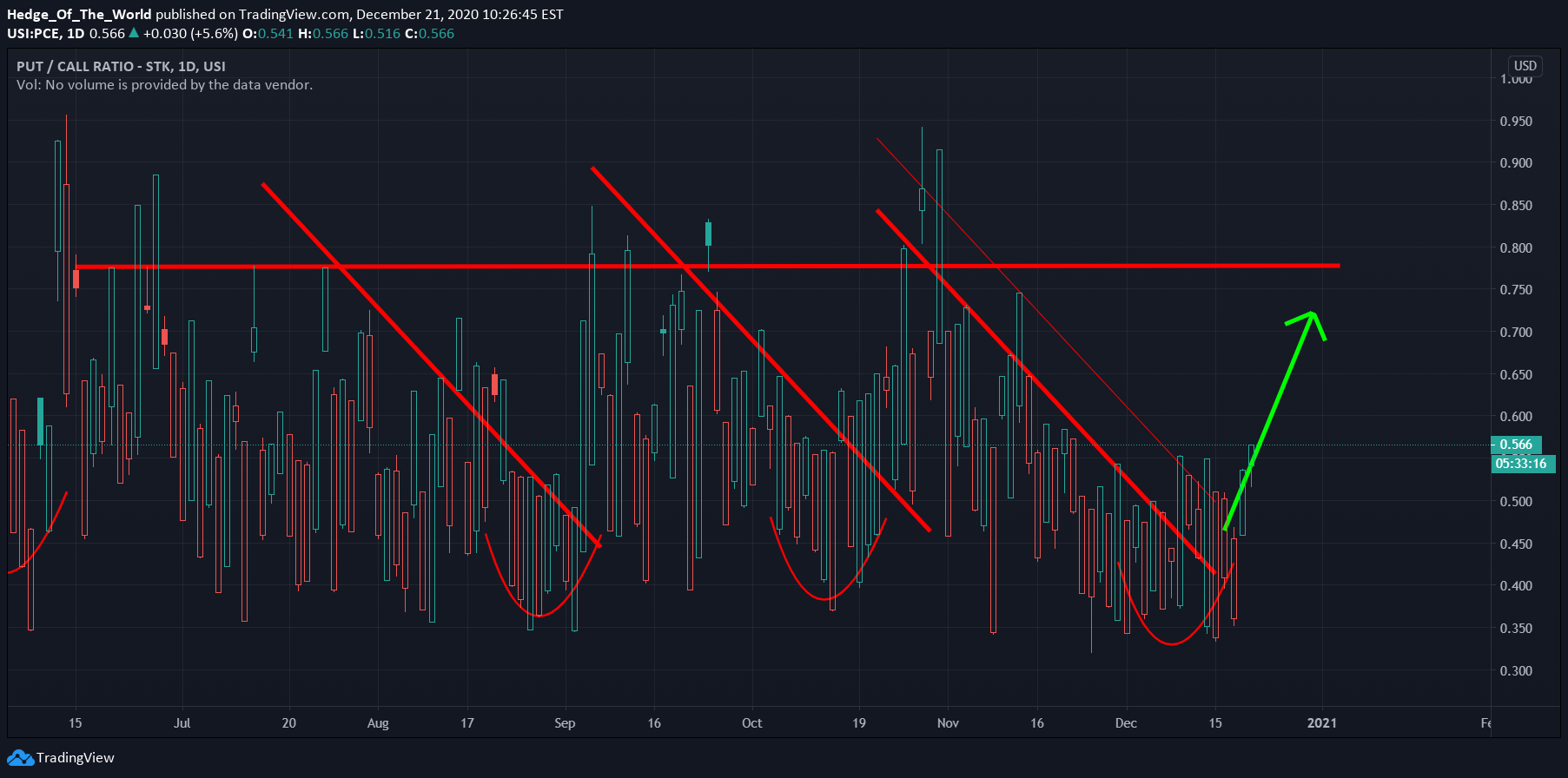
Task: Click the +0.030 (+5.6%) change value
Action: tap(190, 34)
